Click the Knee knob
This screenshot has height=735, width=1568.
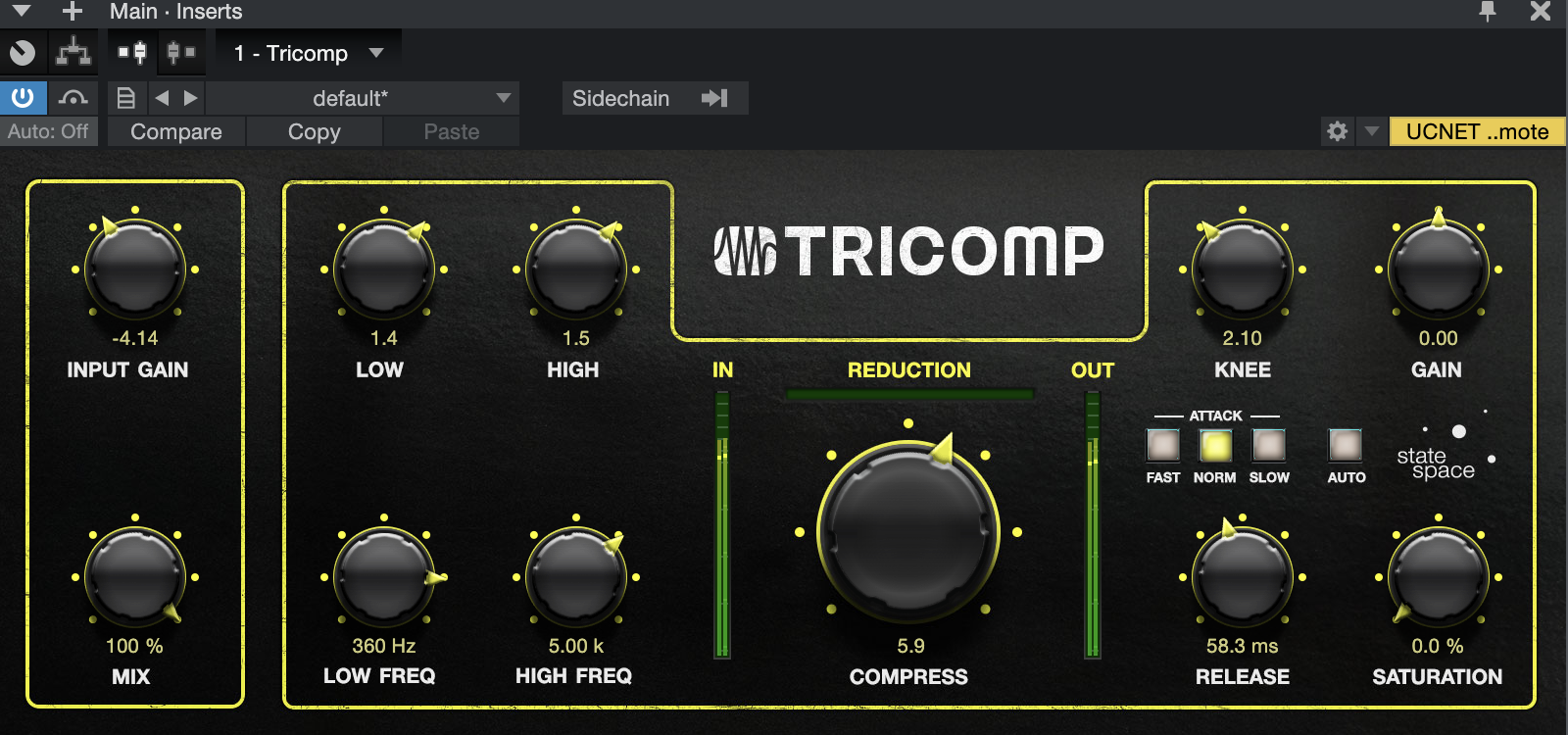[1243, 269]
